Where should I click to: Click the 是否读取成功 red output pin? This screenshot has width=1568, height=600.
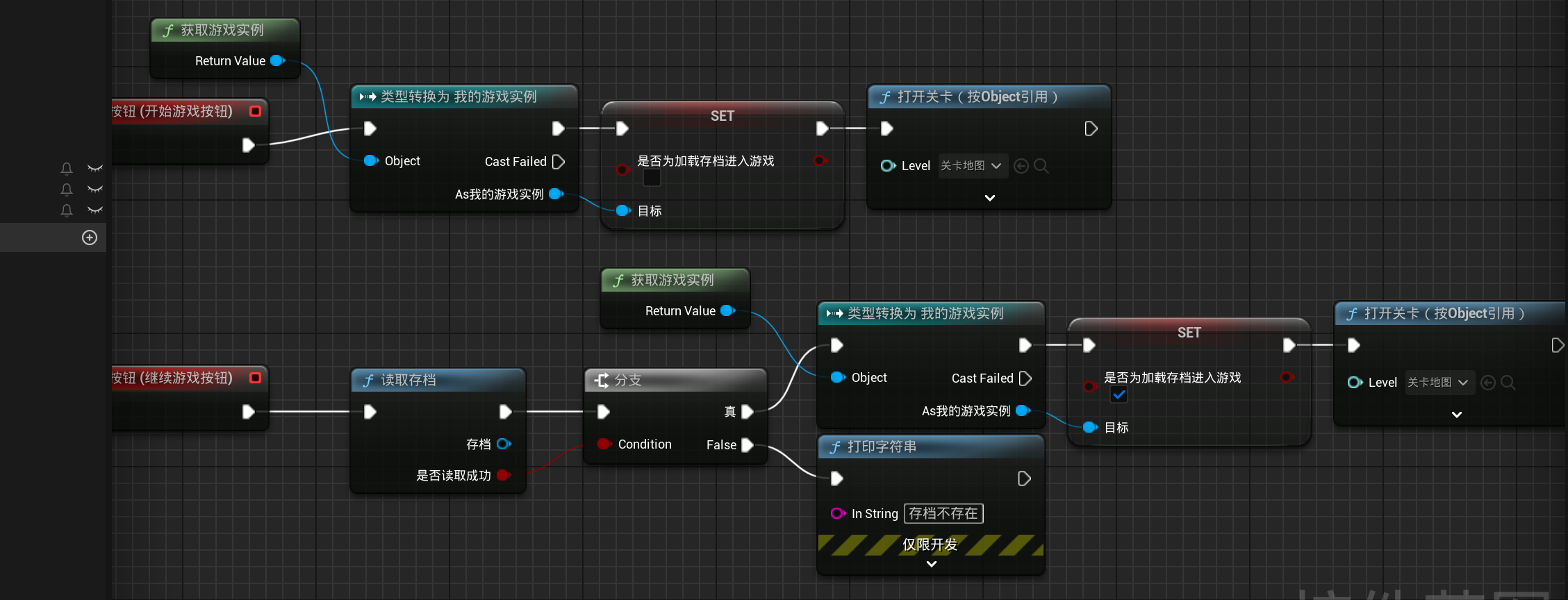[x=504, y=475]
